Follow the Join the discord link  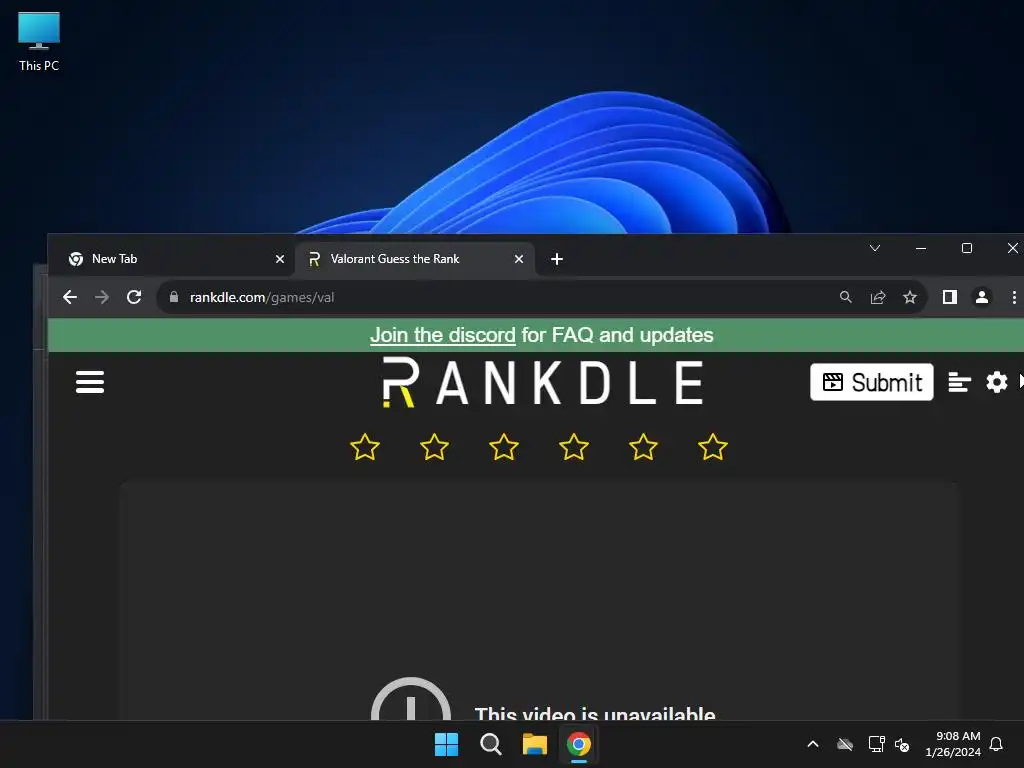click(x=443, y=335)
